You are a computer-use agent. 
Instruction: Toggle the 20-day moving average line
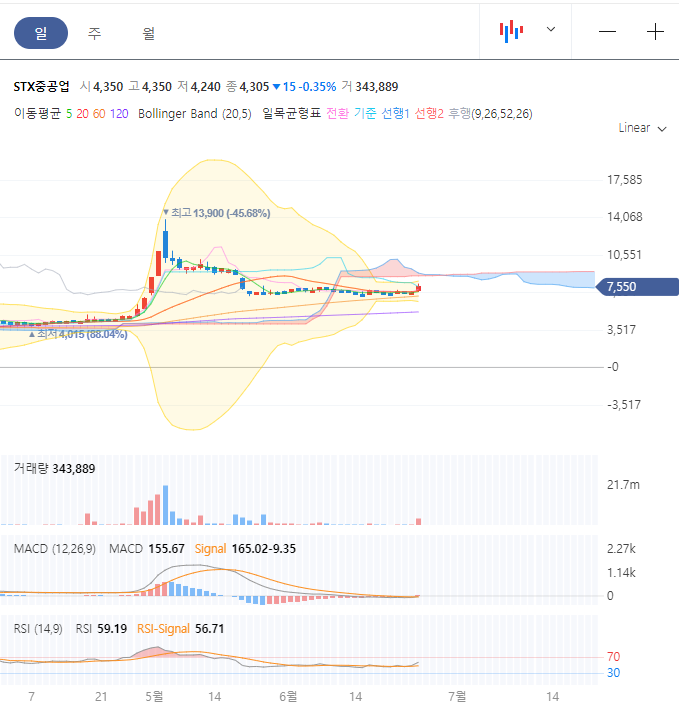pyautogui.click(x=82, y=114)
